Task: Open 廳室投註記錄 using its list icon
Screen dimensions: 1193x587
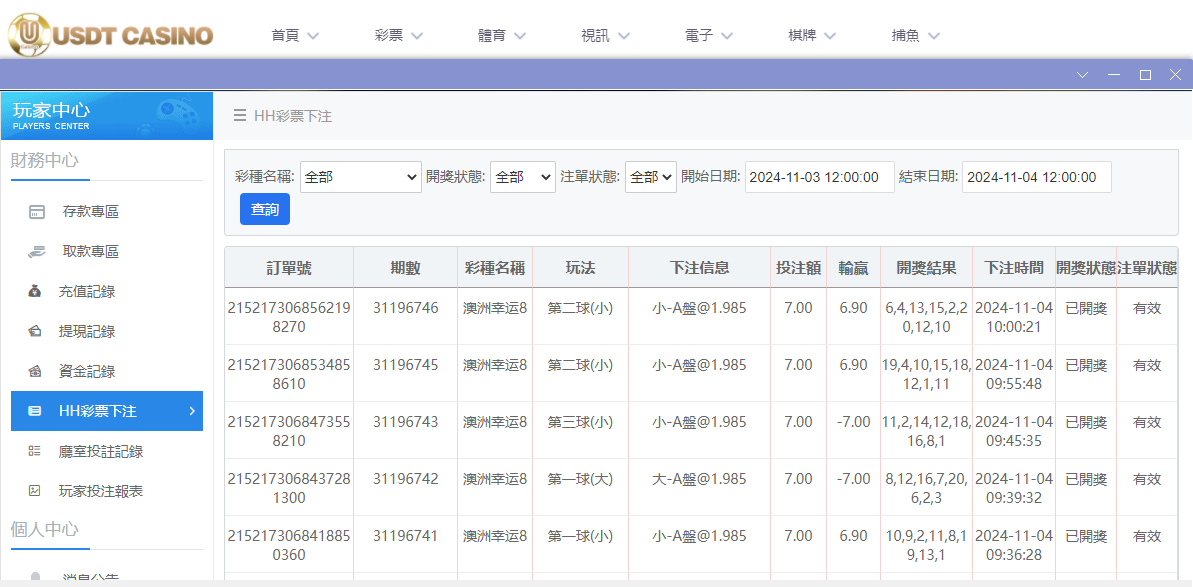Action: pos(33,451)
